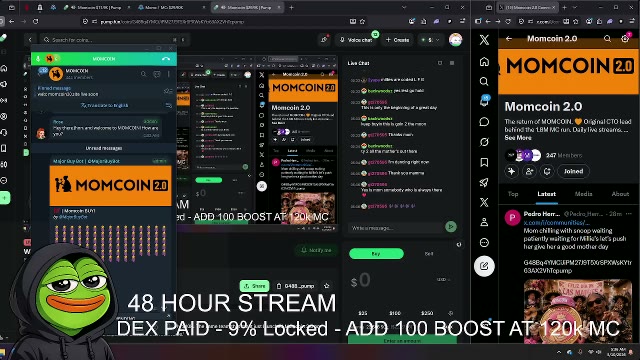Open the MOMCOIN Telegram chat menu dots
The width and height of the screenshot is (640, 360).
[x=169, y=74]
